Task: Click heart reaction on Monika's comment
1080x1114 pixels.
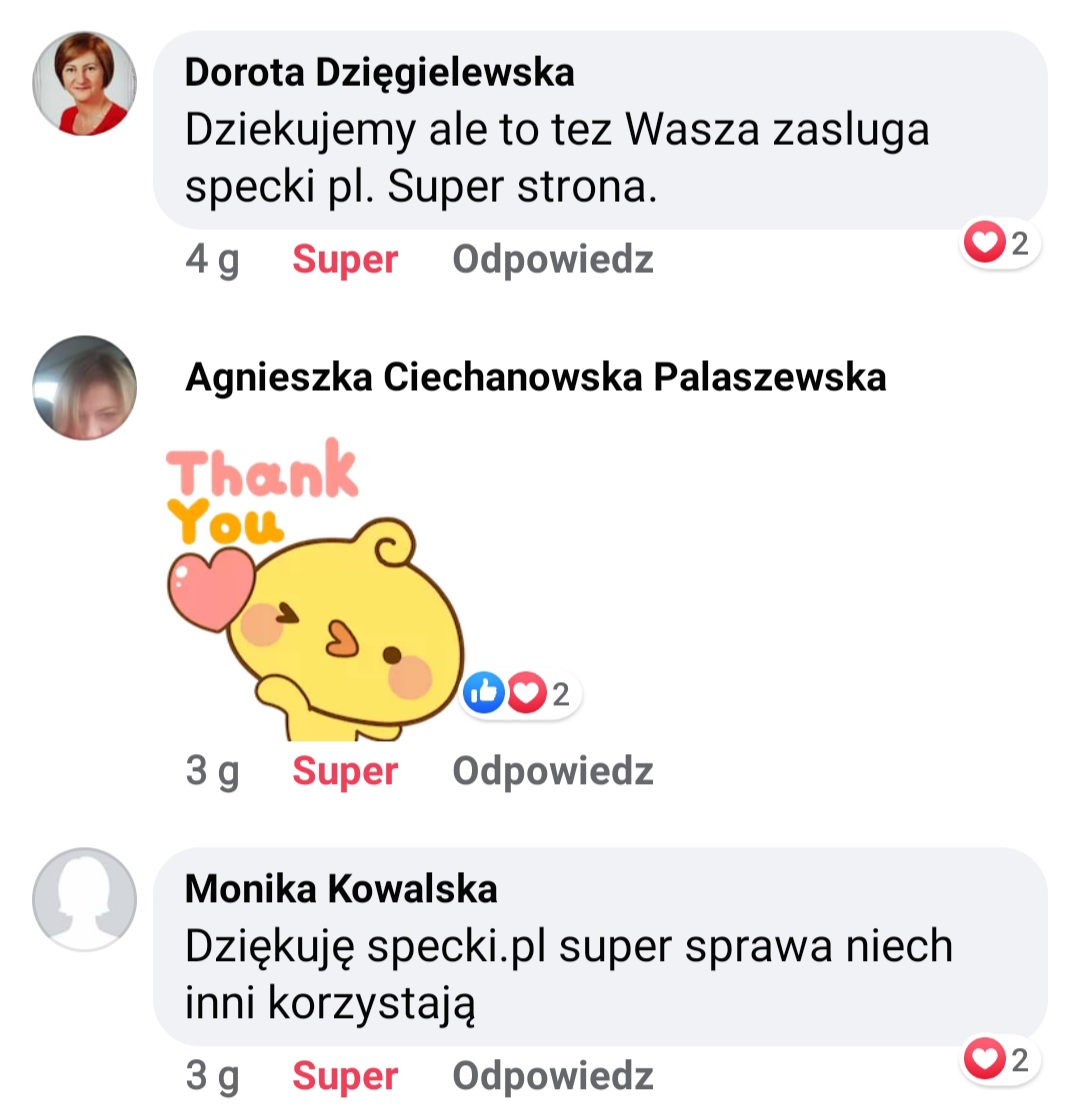Action: coord(984,1058)
